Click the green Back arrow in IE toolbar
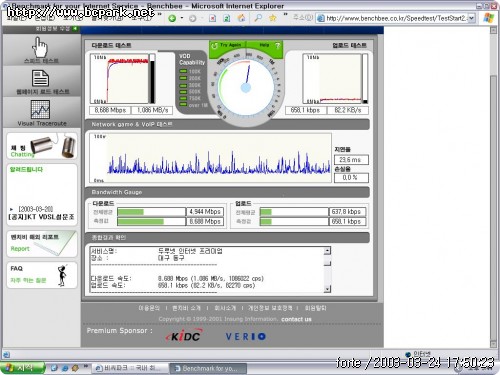Image resolution: width=500 pixels, height=375 pixels. tap(172, 18)
